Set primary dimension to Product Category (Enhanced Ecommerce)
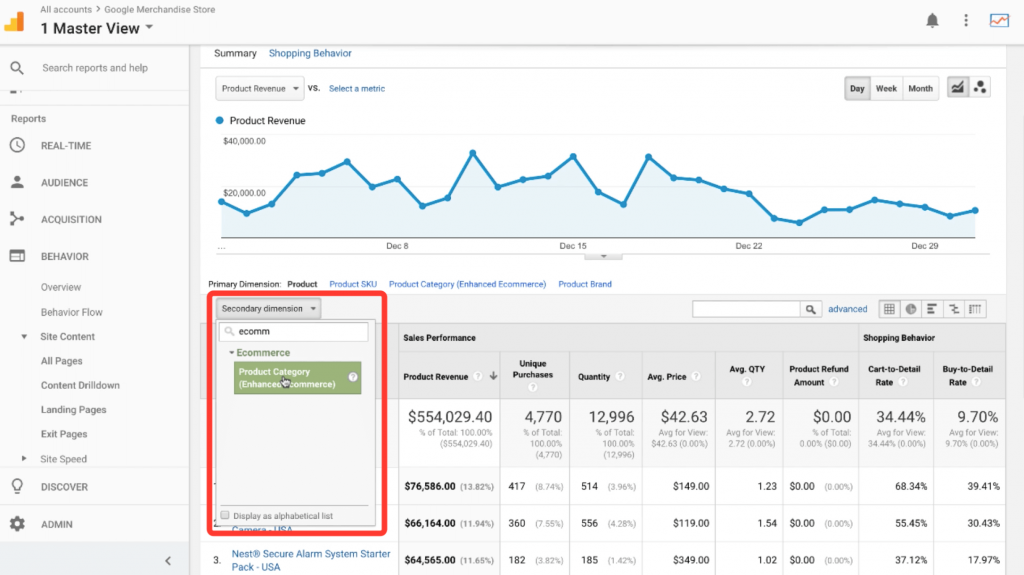 [x=468, y=284]
